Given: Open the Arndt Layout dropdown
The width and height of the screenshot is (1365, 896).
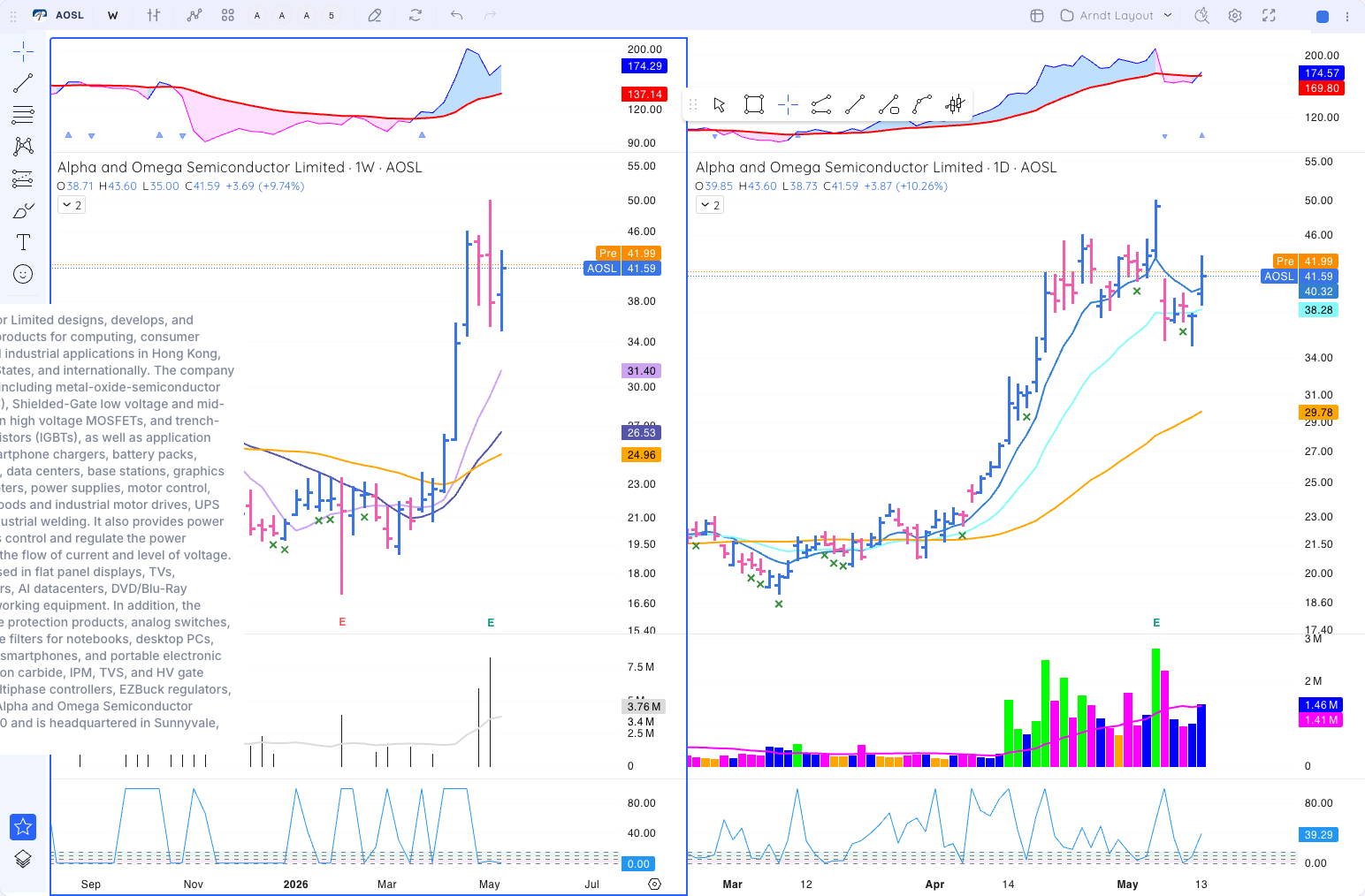Looking at the screenshot, I should 1117,15.
